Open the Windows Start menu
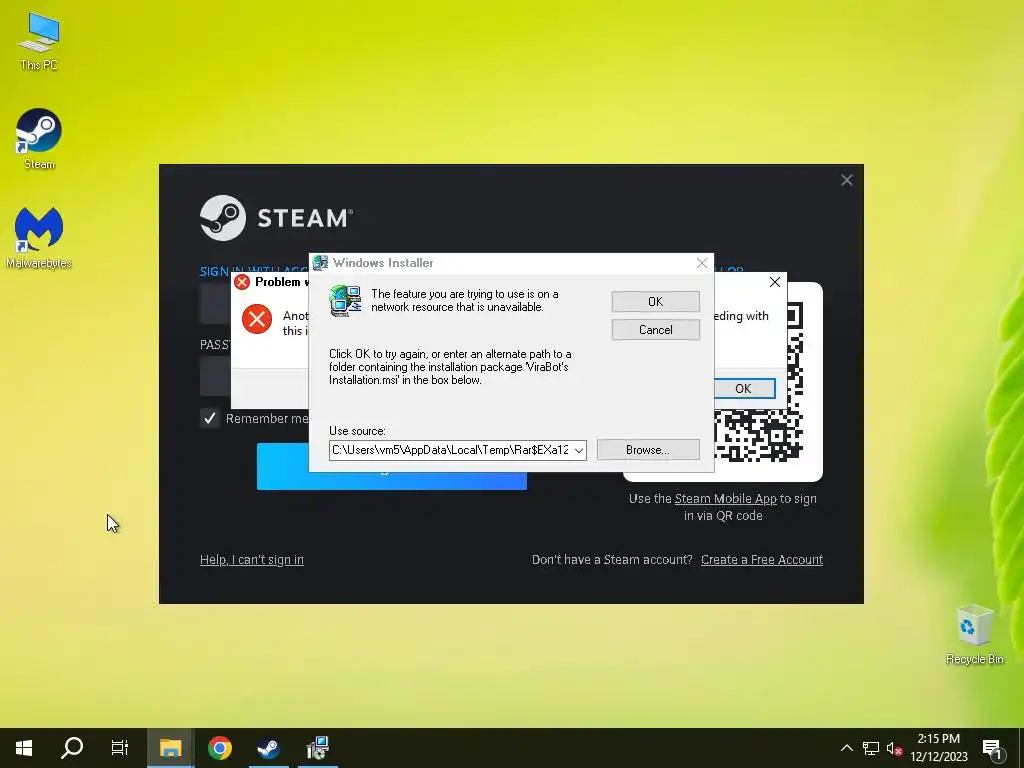Image resolution: width=1024 pixels, height=768 pixels. coord(24,748)
